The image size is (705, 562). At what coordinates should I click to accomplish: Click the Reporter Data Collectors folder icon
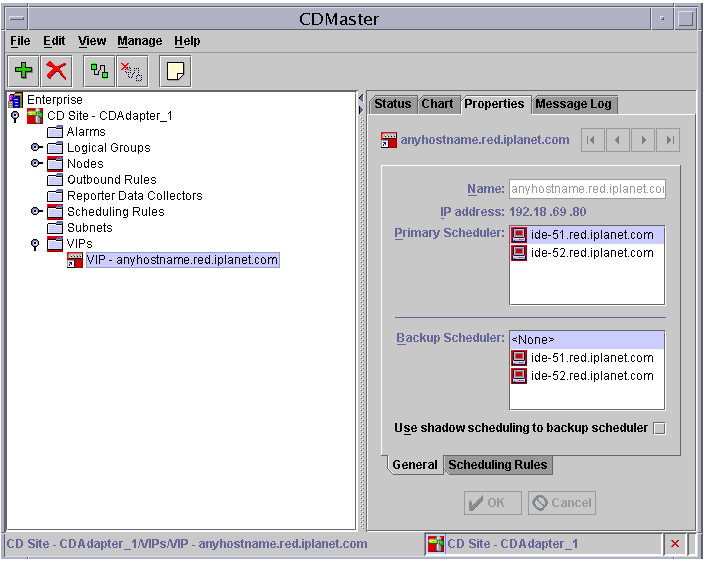coord(55,196)
